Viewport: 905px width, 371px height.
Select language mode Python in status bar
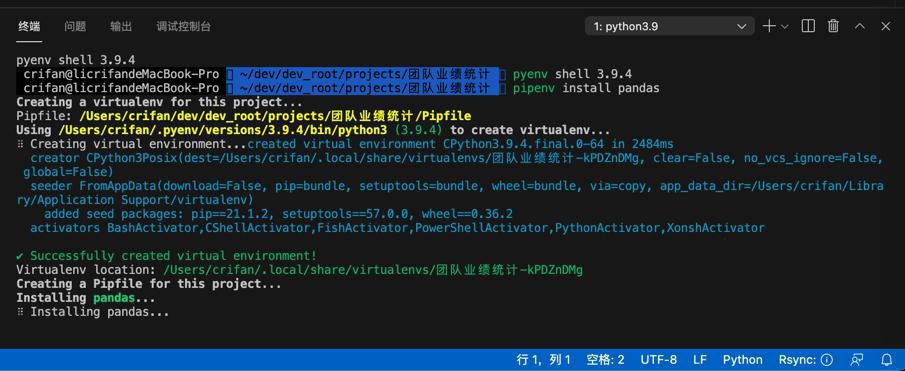742,360
